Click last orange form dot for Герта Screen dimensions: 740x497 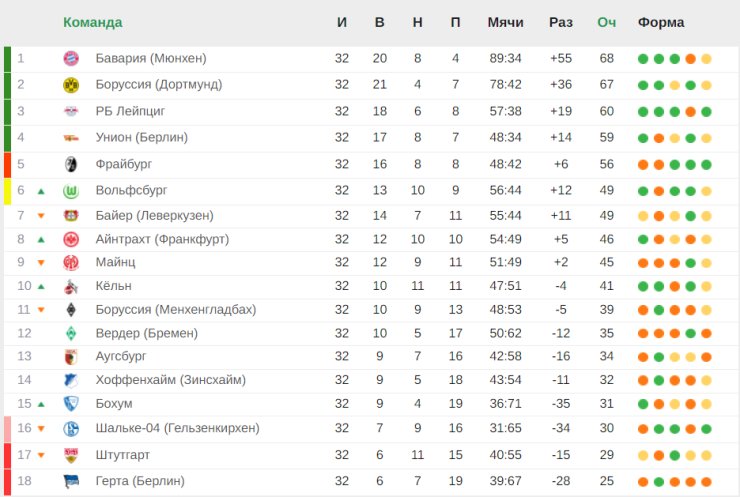point(706,482)
